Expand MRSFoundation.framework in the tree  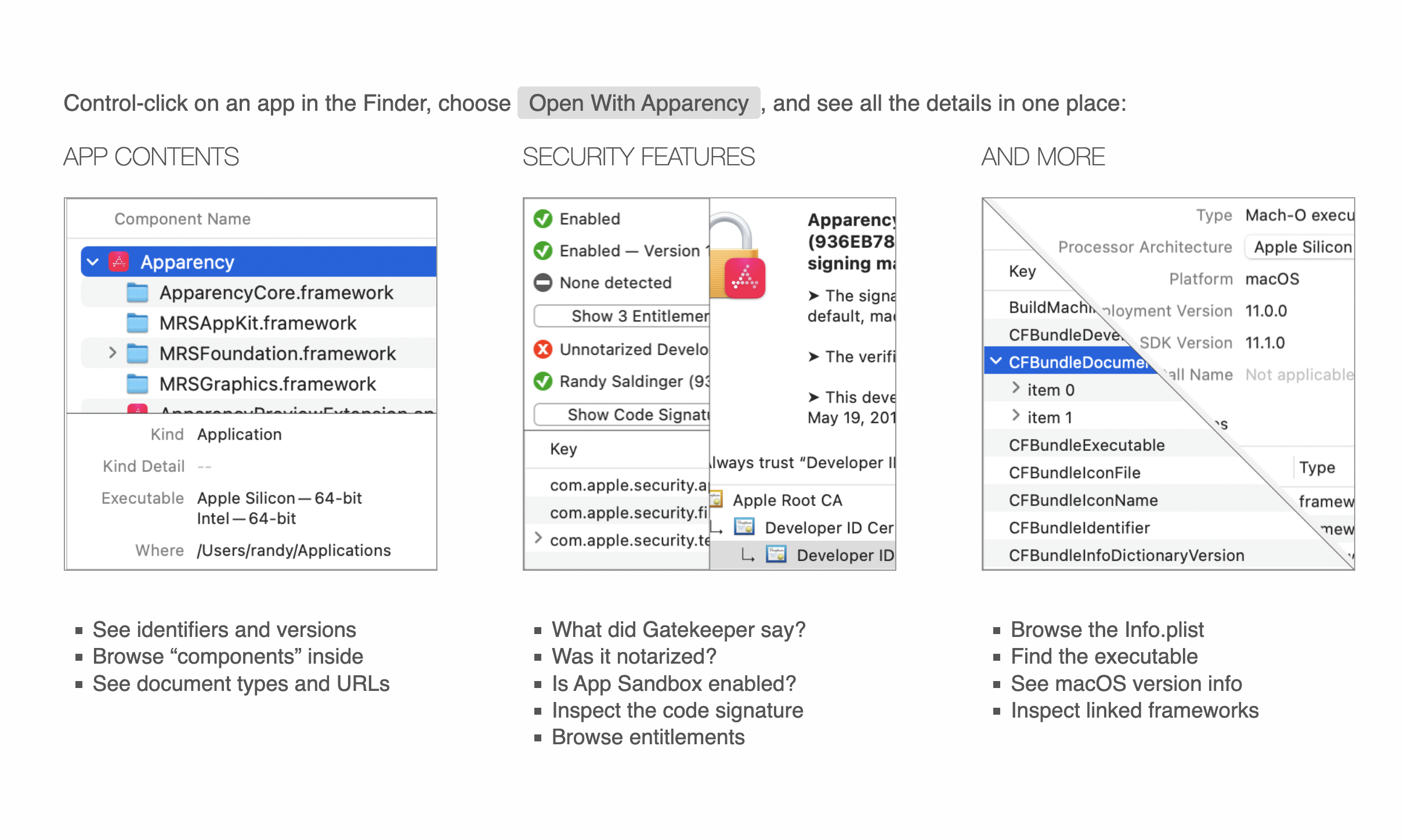pyautogui.click(x=112, y=353)
